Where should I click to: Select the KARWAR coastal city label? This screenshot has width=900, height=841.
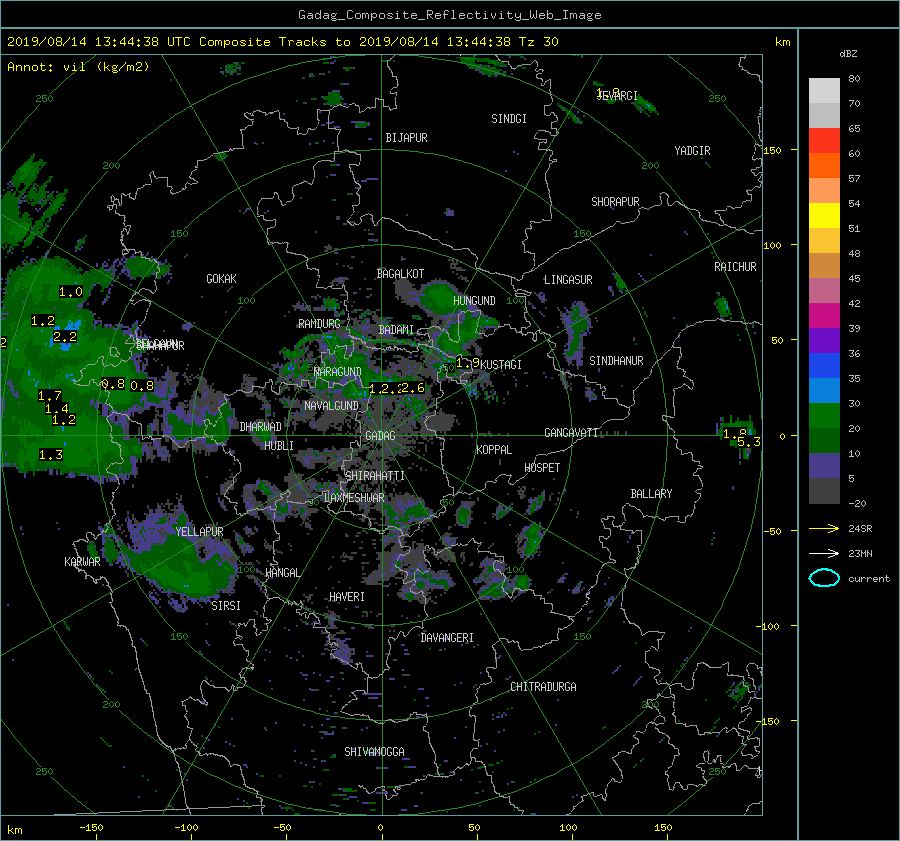[82, 561]
